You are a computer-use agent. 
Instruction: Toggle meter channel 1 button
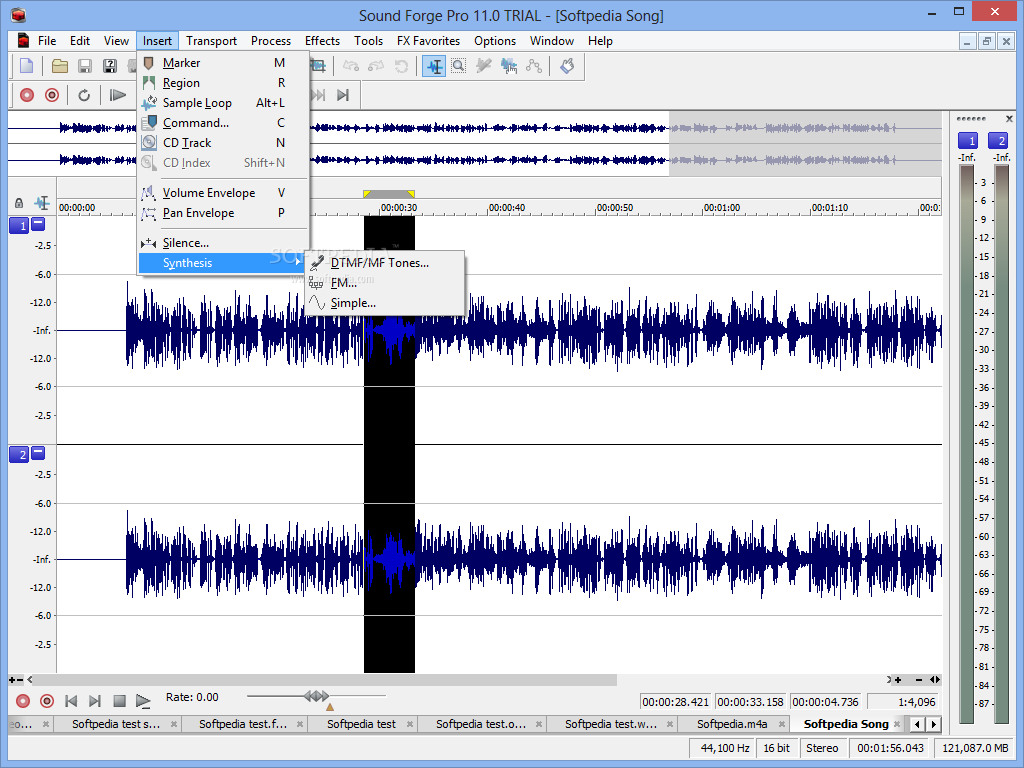968,140
